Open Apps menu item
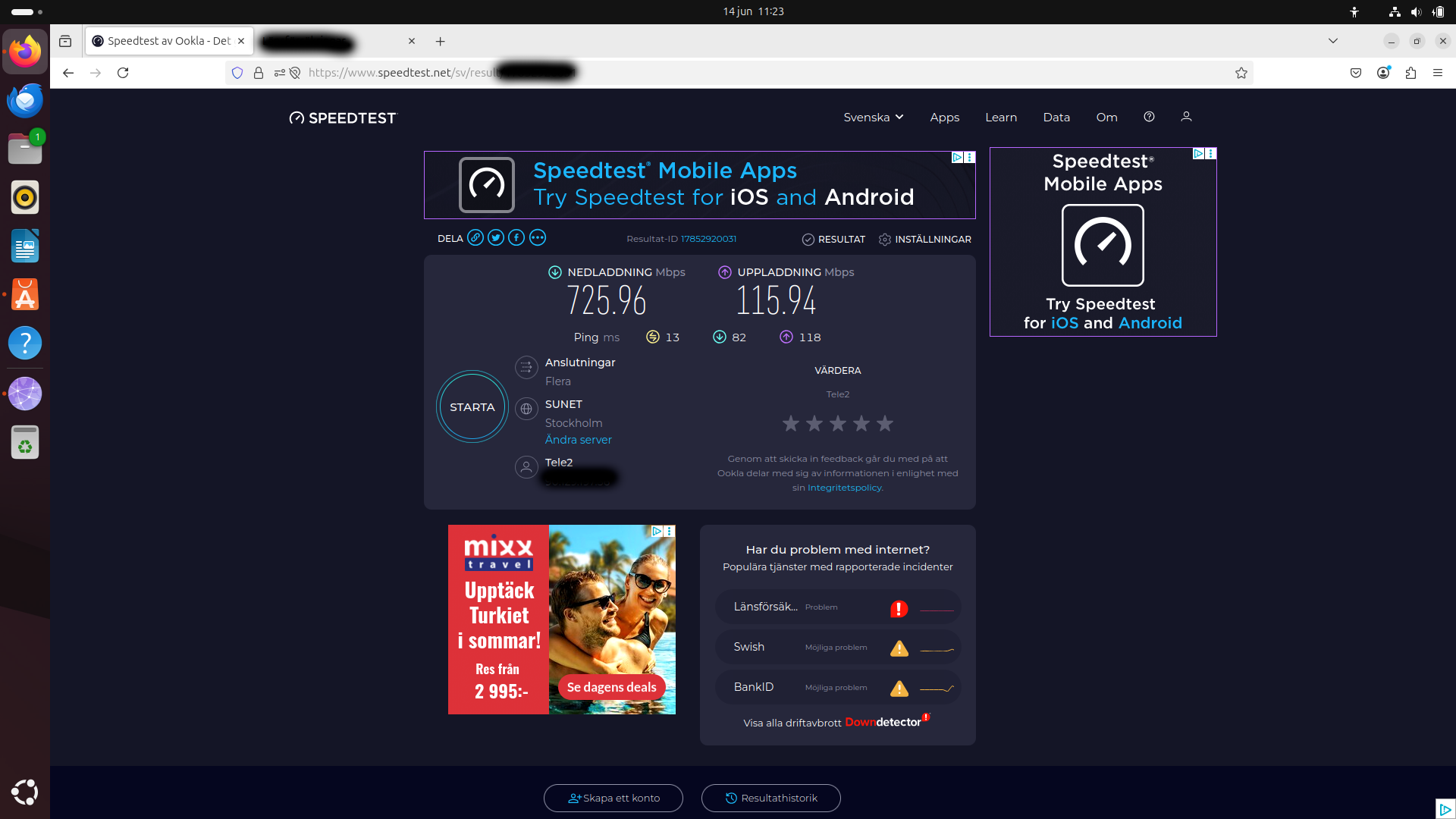1456x819 pixels. click(945, 118)
